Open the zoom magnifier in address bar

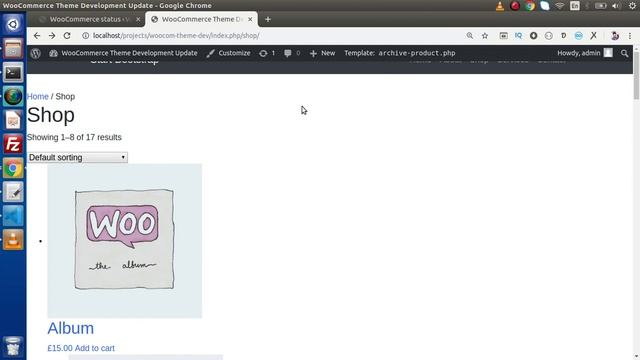click(x=470, y=36)
